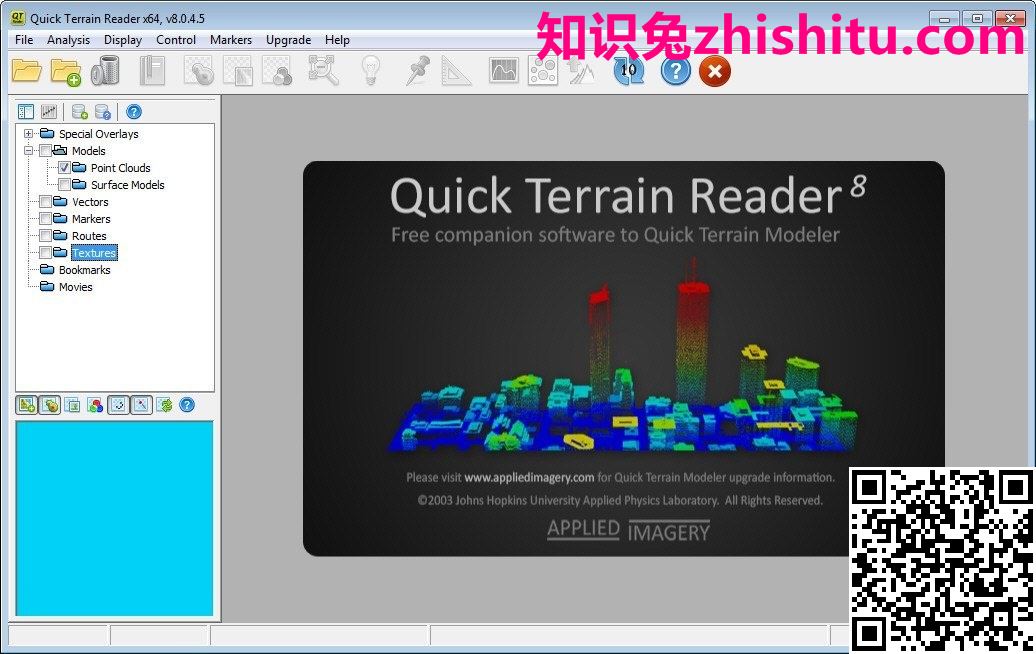Click the layer tree view panel icon

26,112
